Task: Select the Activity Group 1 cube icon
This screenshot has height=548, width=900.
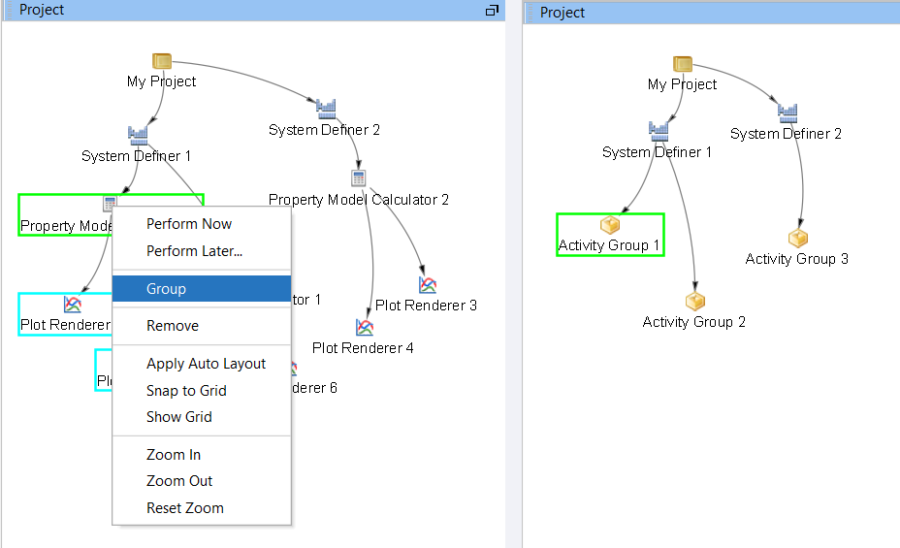Action: [609, 226]
